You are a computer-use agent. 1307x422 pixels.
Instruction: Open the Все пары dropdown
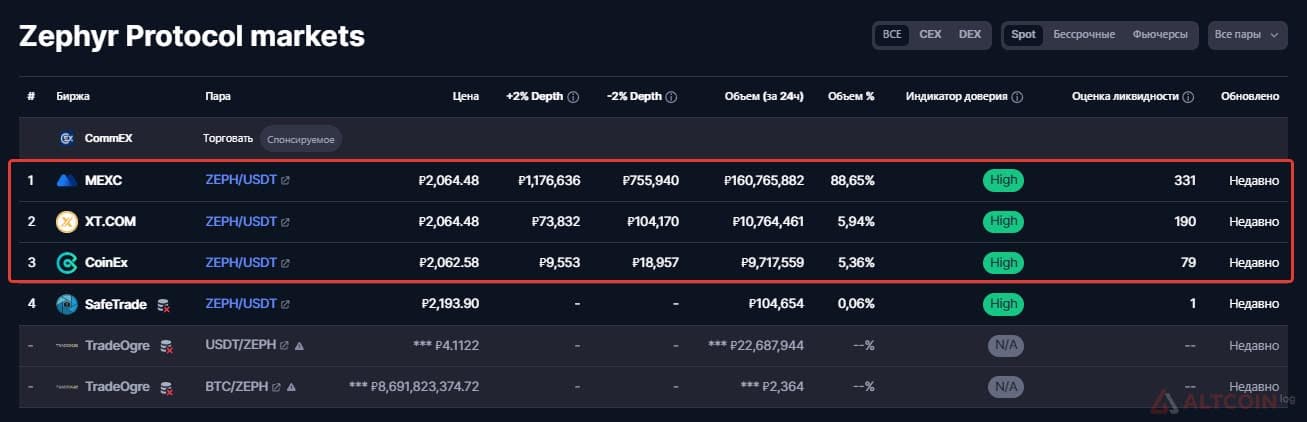[1247, 35]
